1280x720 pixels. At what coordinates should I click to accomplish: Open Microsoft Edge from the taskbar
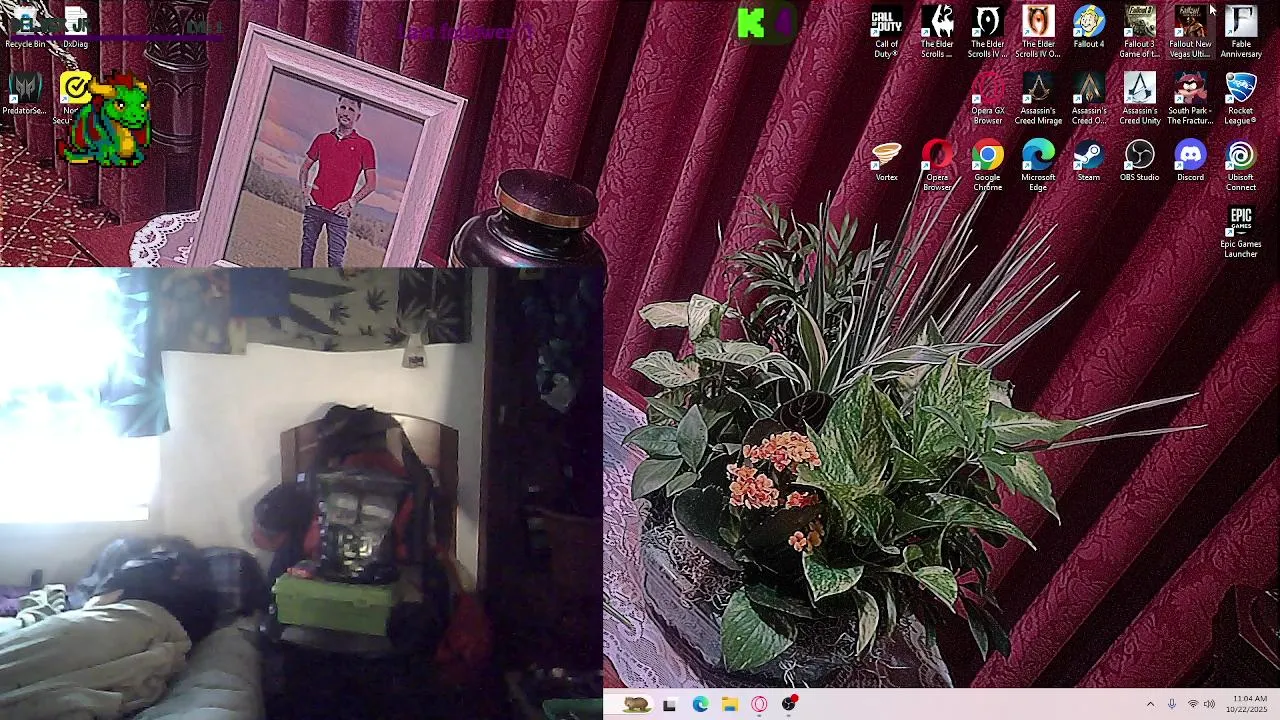(x=700, y=705)
